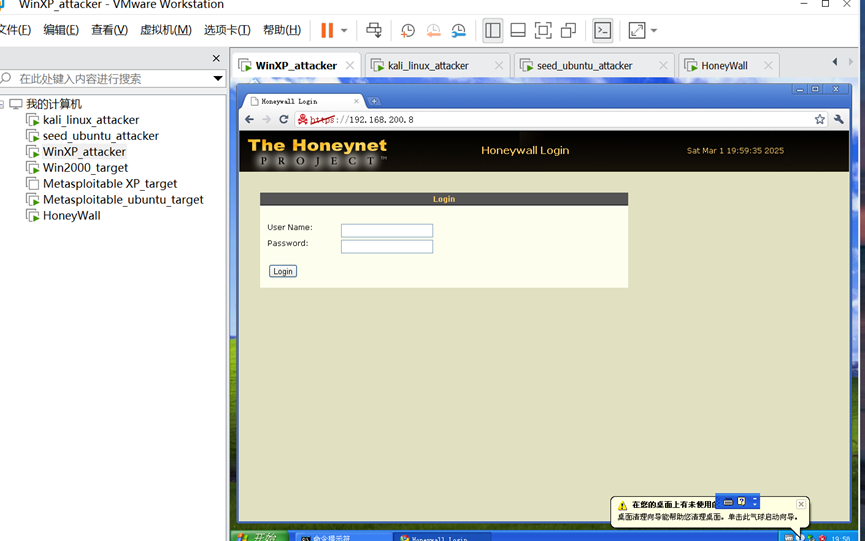Image resolution: width=865 pixels, height=541 pixels.
Task: Select Metasploitable XP_target in the library
Action: pos(110,184)
